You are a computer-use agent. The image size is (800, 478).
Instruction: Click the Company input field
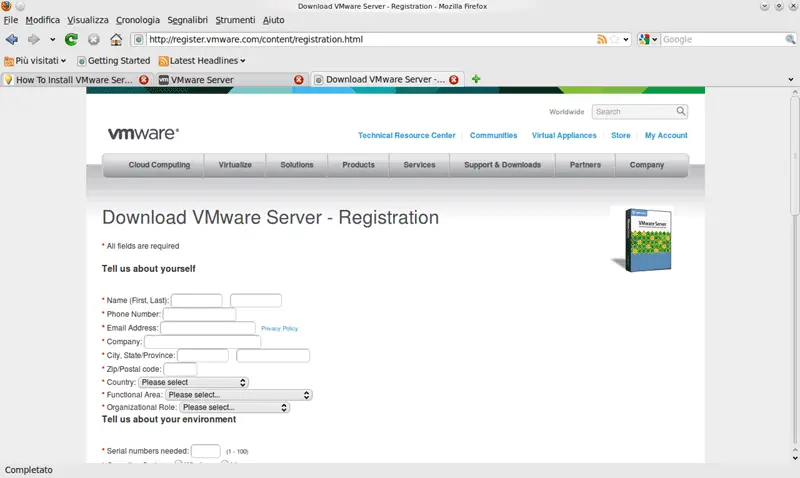pyautogui.click(x=203, y=342)
